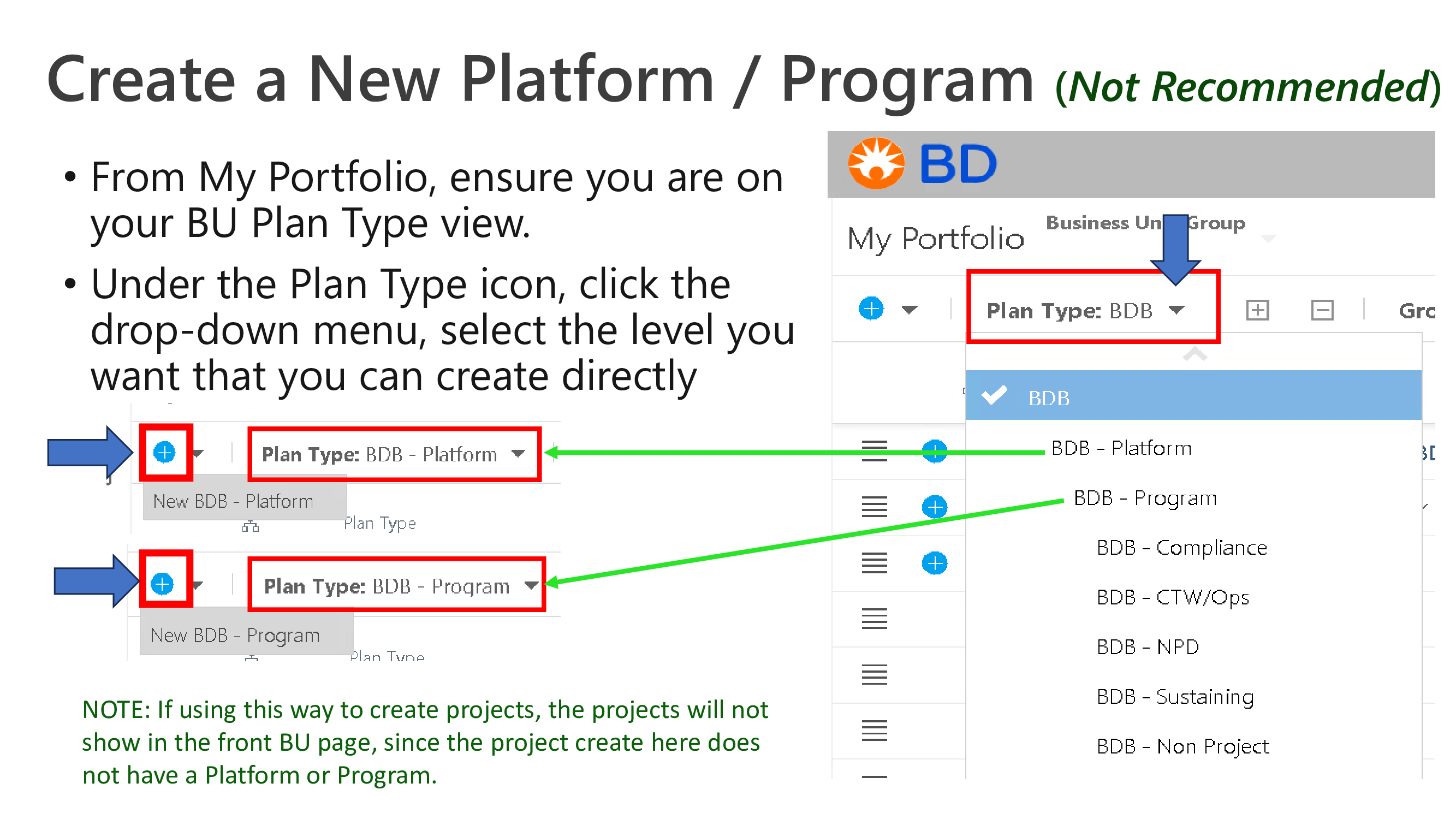Click the expand all plus-box icon
This screenshot has height=819, width=1456.
pyautogui.click(x=1257, y=310)
